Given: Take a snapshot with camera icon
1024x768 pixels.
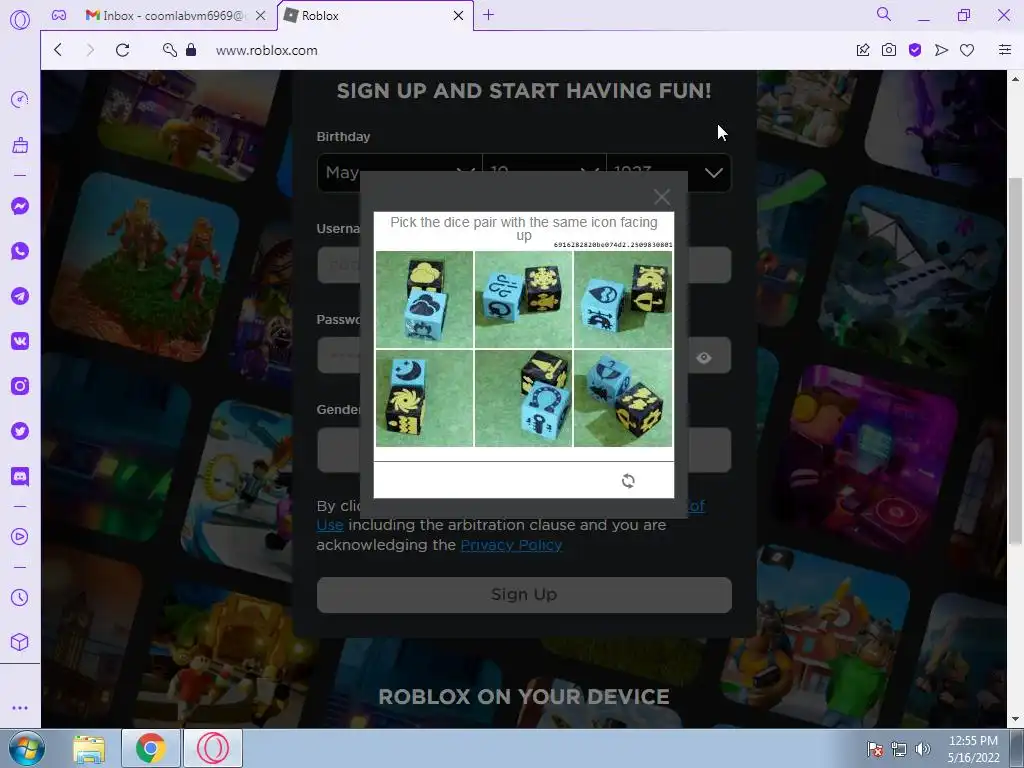Looking at the screenshot, I should (889, 50).
